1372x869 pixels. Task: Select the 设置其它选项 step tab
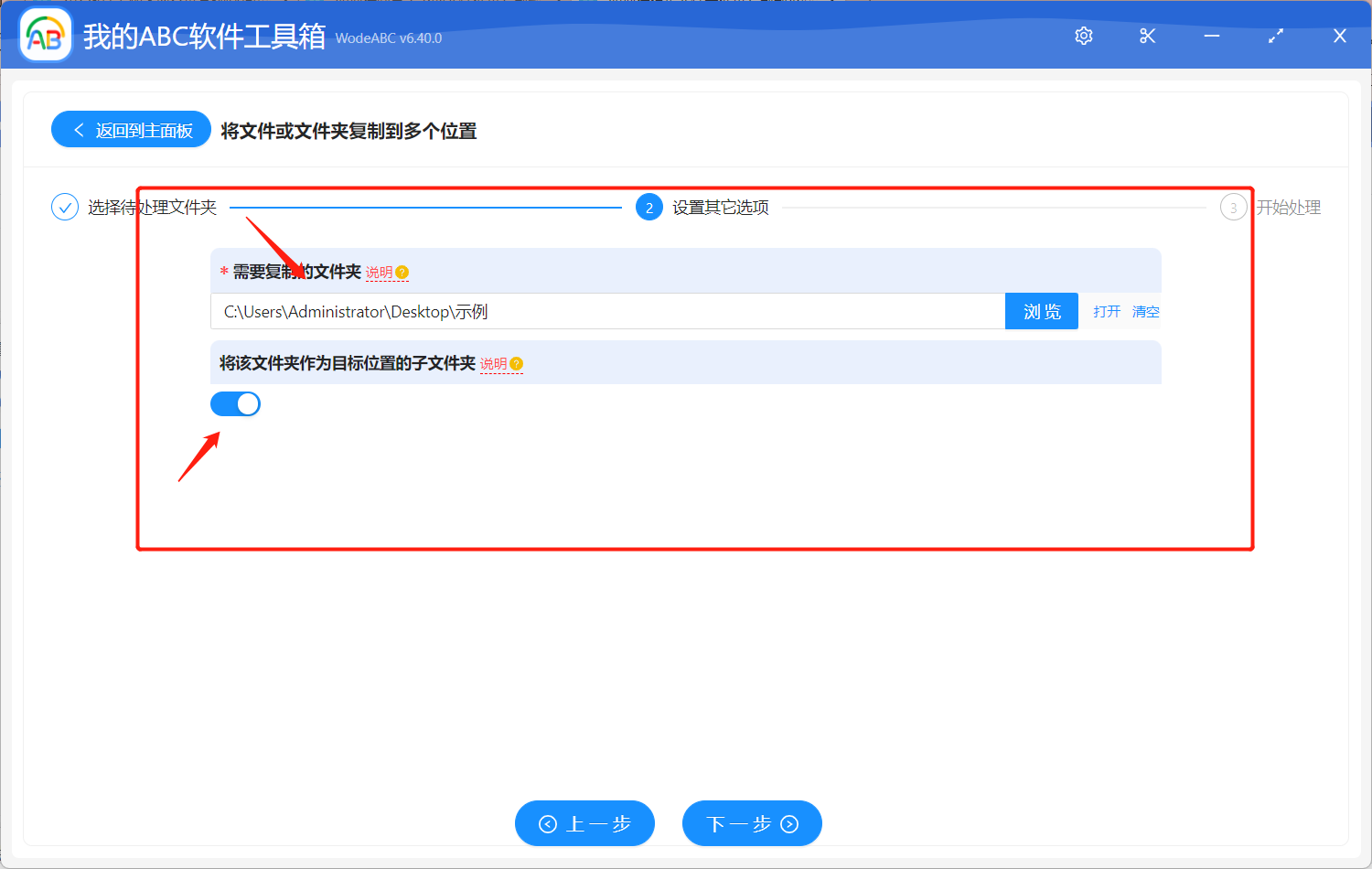(x=722, y=207)
